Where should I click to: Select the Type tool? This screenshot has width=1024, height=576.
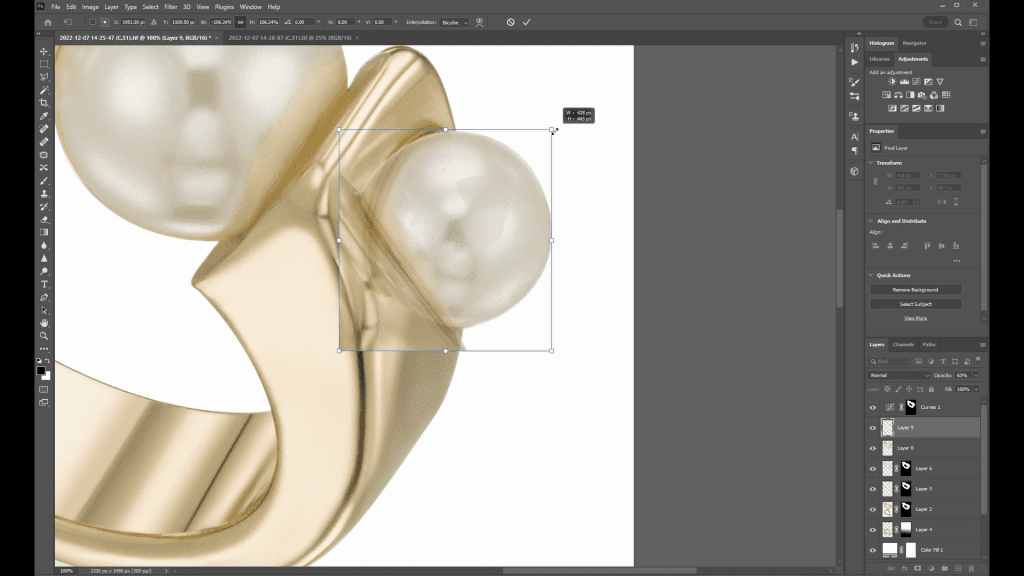[44, 284]
